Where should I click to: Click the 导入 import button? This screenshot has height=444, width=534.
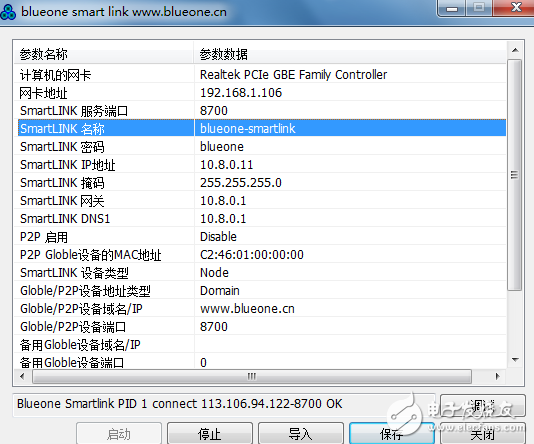pyautogui.click(x=300, y=434)
